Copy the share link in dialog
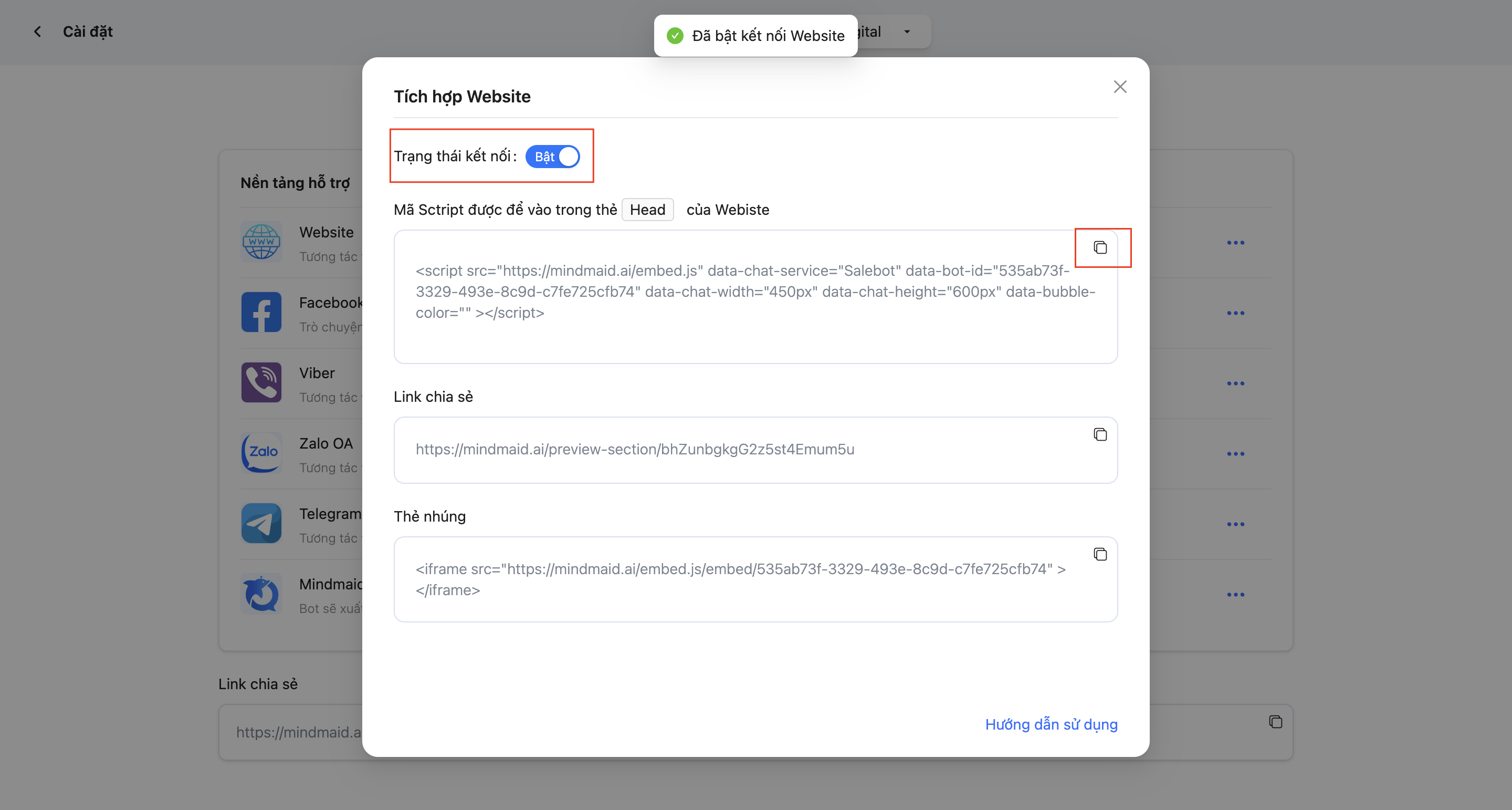The height and width of the screenshot is (810, 1512). 1100,434
